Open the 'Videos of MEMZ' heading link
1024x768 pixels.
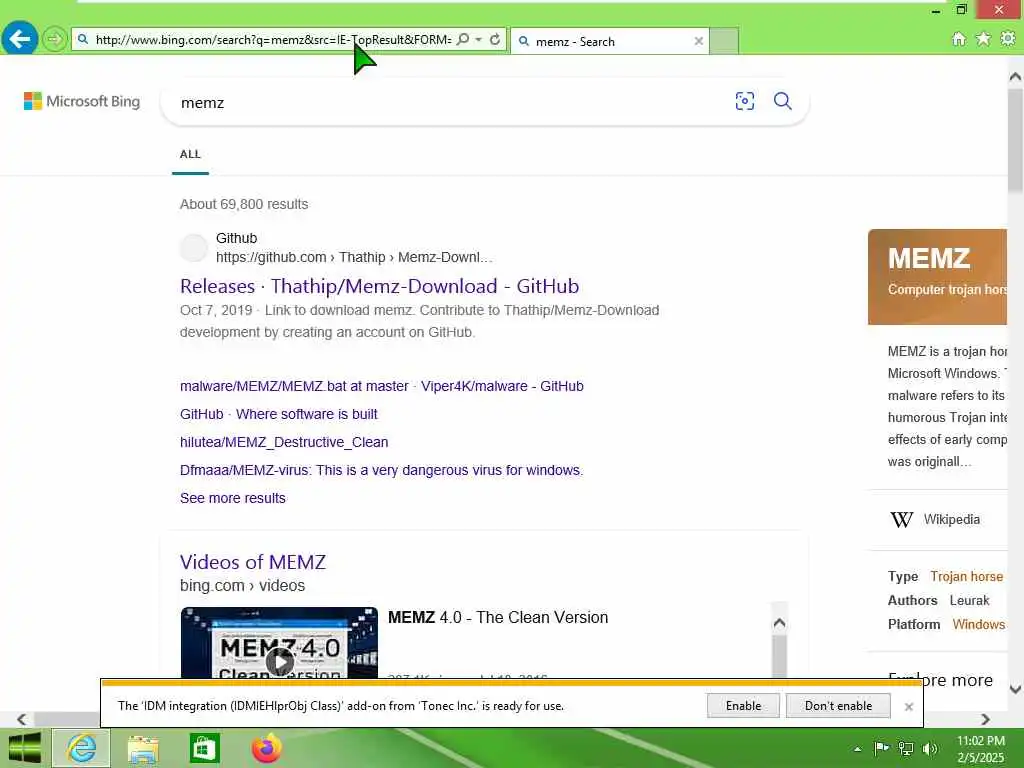point(253,562)
